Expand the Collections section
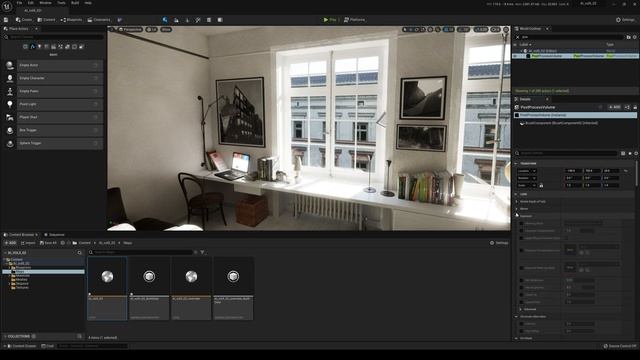640x360 pixels. (6, 336)
